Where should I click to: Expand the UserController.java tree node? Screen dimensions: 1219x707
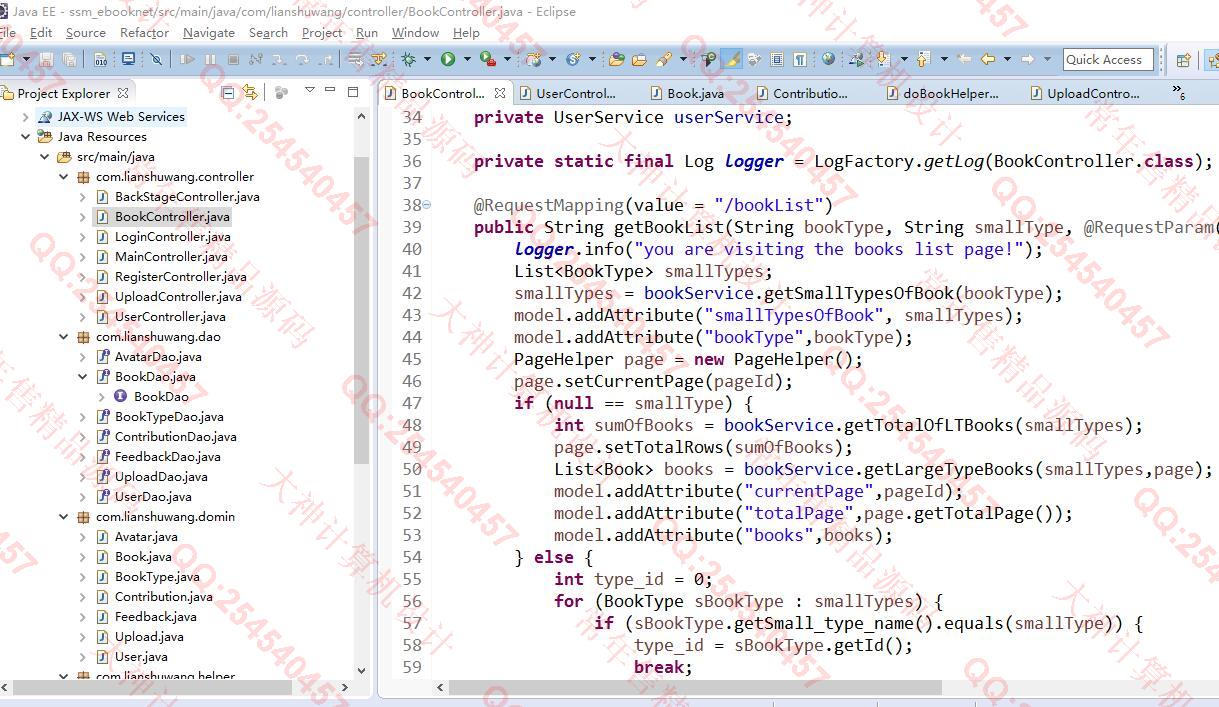83,317
